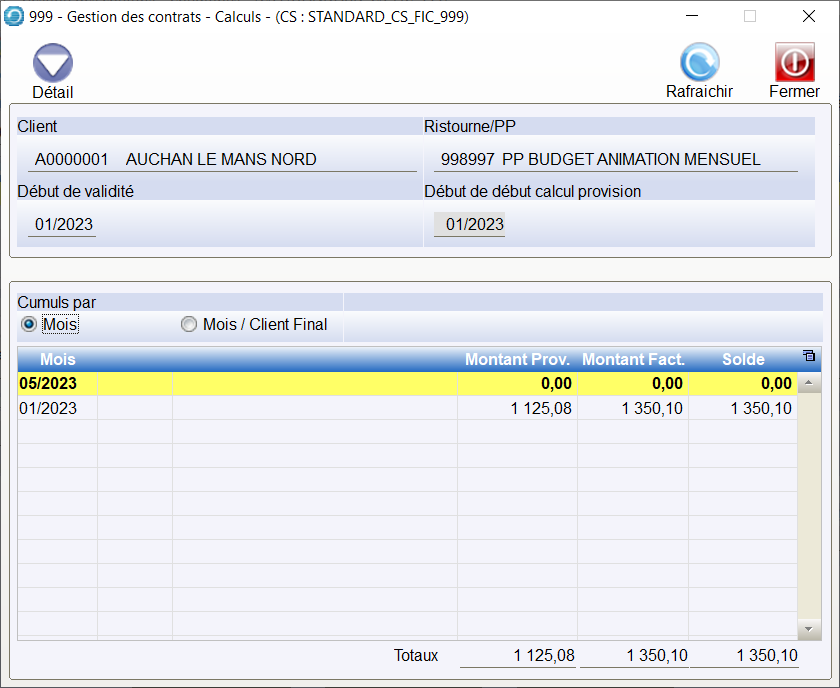Sort by the Mois column header
840x688 pixels.
[58, 359]
